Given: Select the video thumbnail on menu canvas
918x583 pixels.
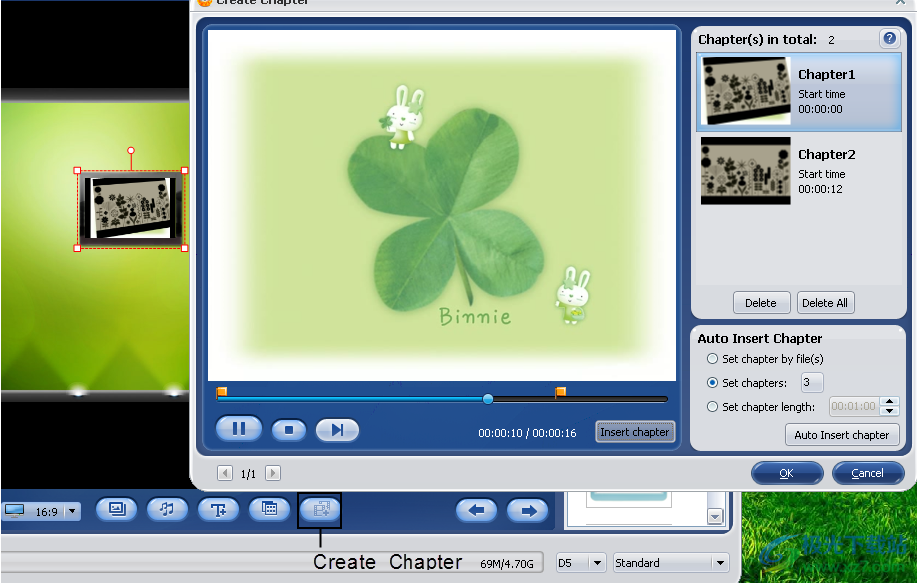Looking at the screenshot, I should click(x=131, y=209).
